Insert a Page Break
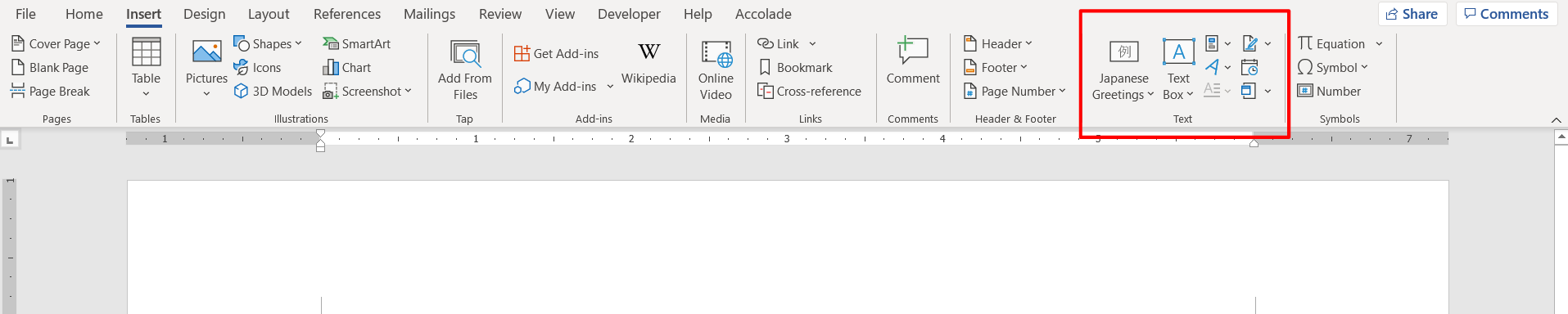1568x314 pixels. tap(51, 91)
